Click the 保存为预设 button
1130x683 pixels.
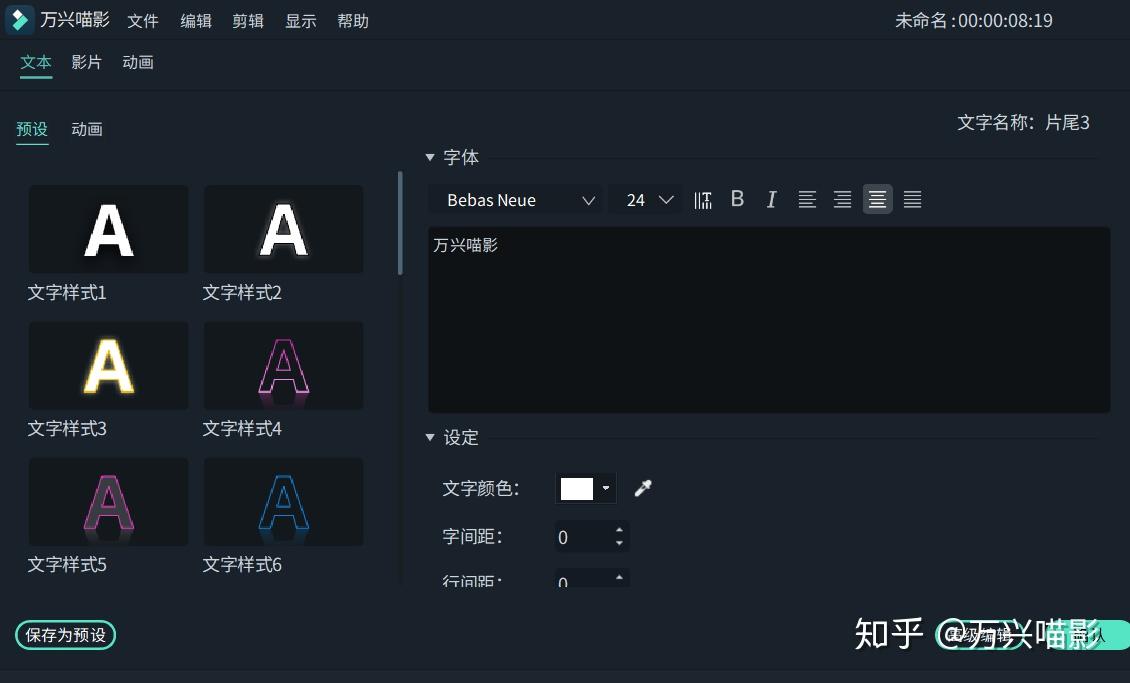coord(66,635)
